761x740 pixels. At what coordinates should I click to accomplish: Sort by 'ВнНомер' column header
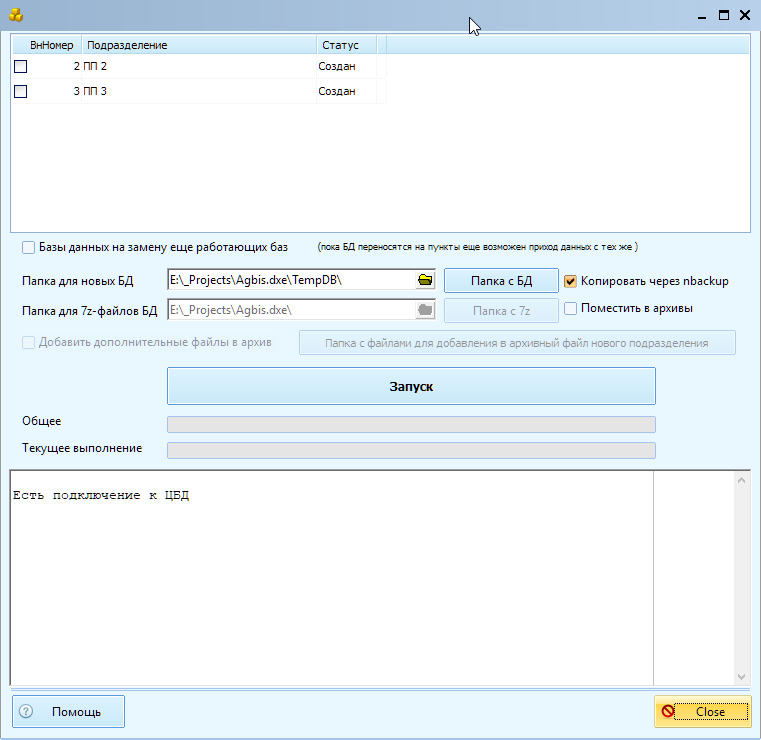coord(47,45)
